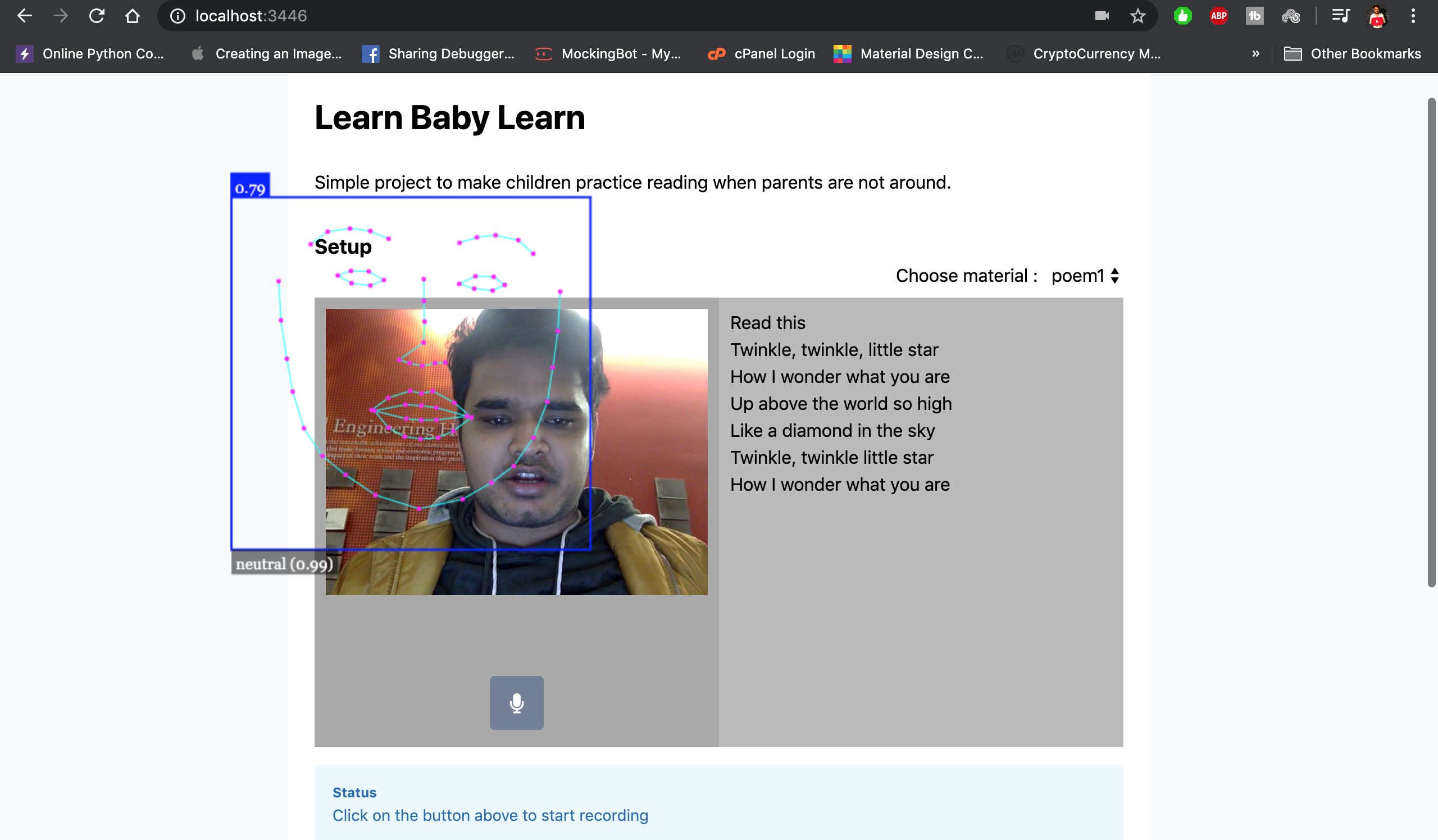The image size is (1438, 840).
Task: Open Online Python Co... bookmark
Action: tap(91, 53)
